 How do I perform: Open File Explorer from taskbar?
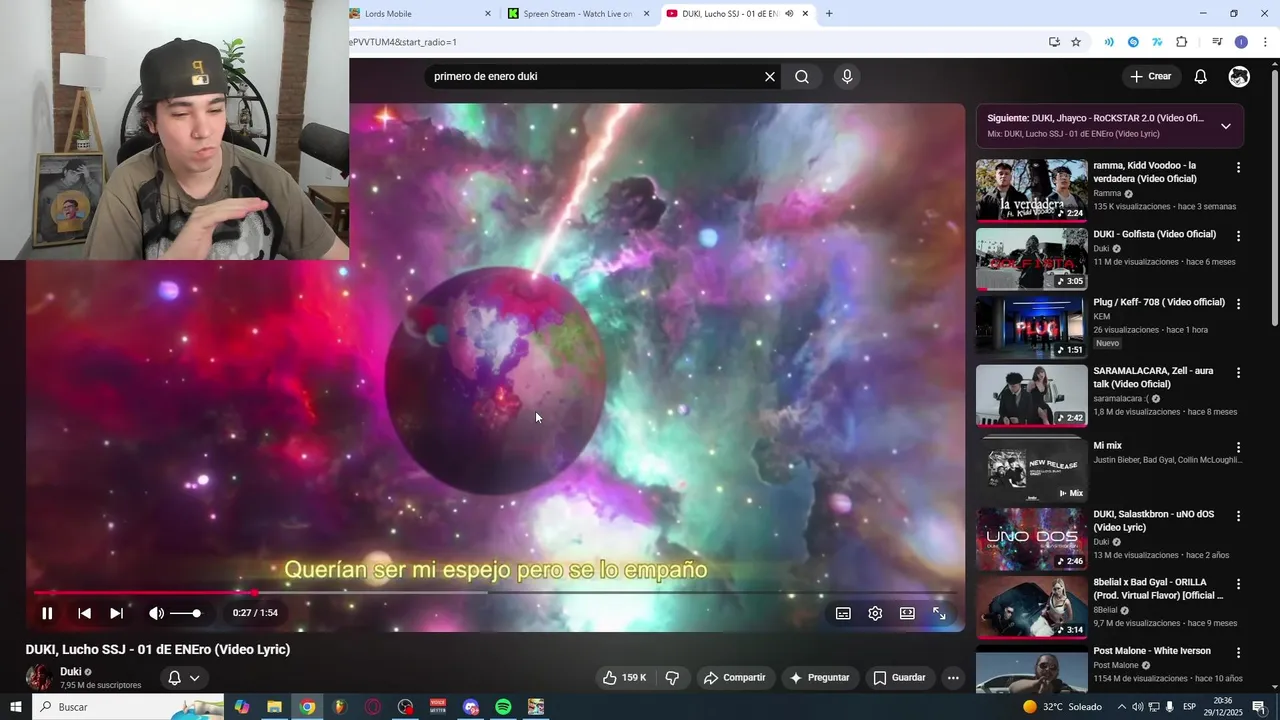(x=274, y=707)
